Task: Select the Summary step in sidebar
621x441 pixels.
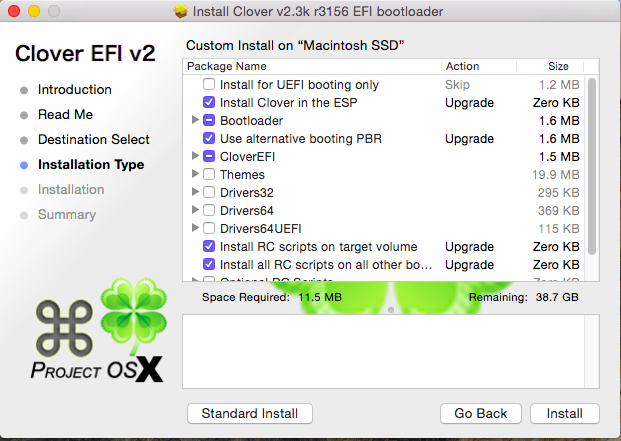Action: click(x=67, y=215)
